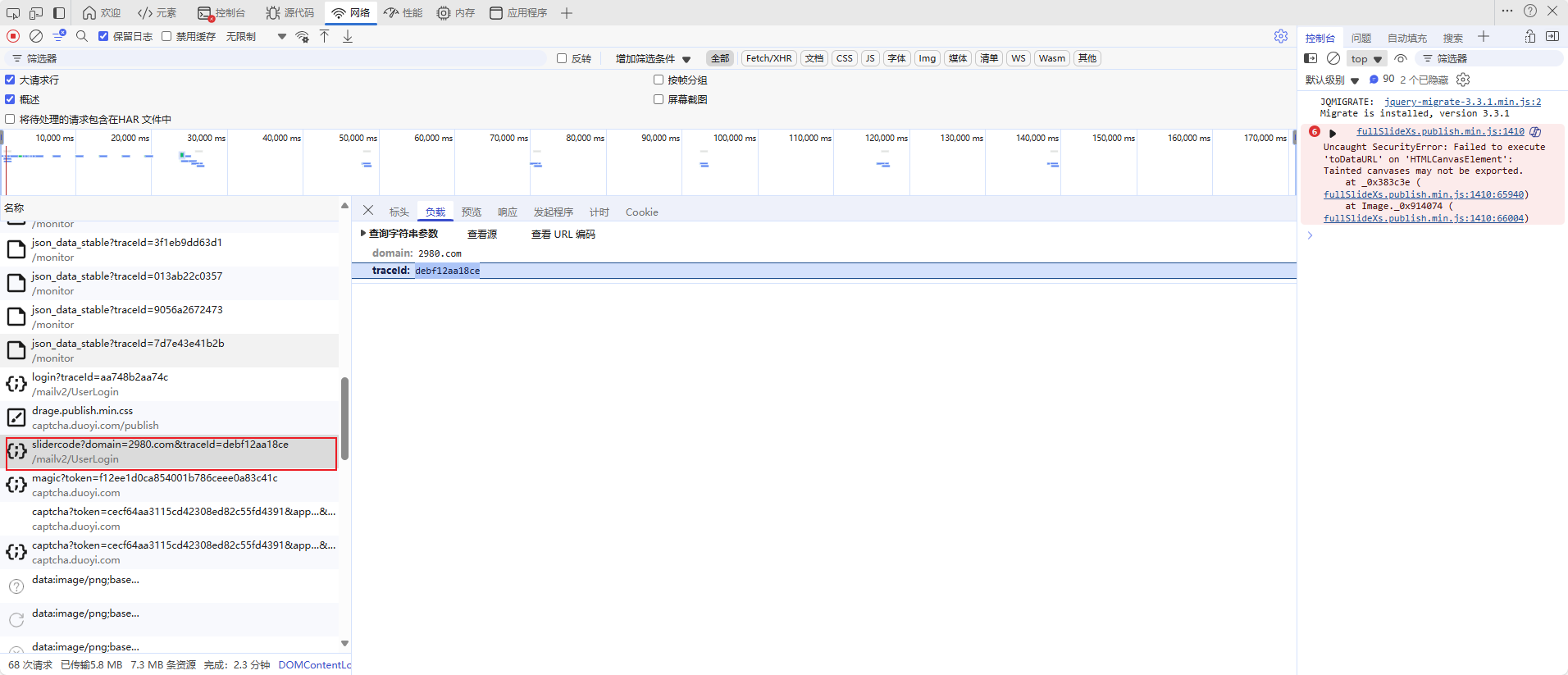This screenshot has width=1568, height=675.
Task: Open add filter conditions dropdown
Action: 653,58
